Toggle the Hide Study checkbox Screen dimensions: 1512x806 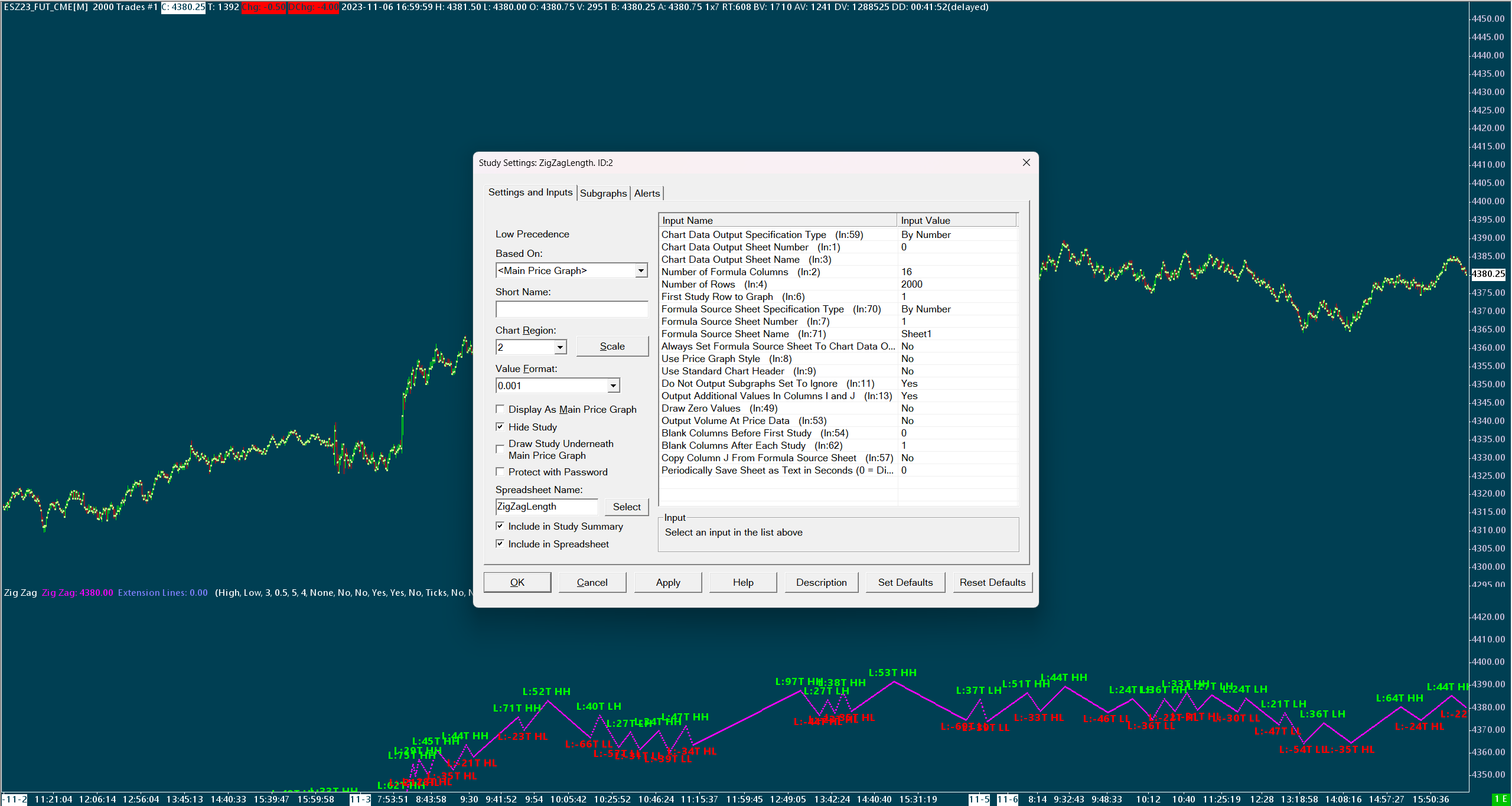500,427
